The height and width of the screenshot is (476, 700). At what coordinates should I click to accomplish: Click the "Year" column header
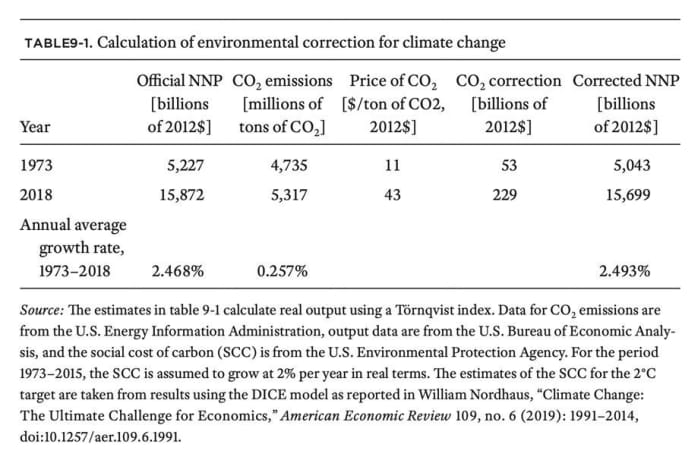(x=35, y=127)
